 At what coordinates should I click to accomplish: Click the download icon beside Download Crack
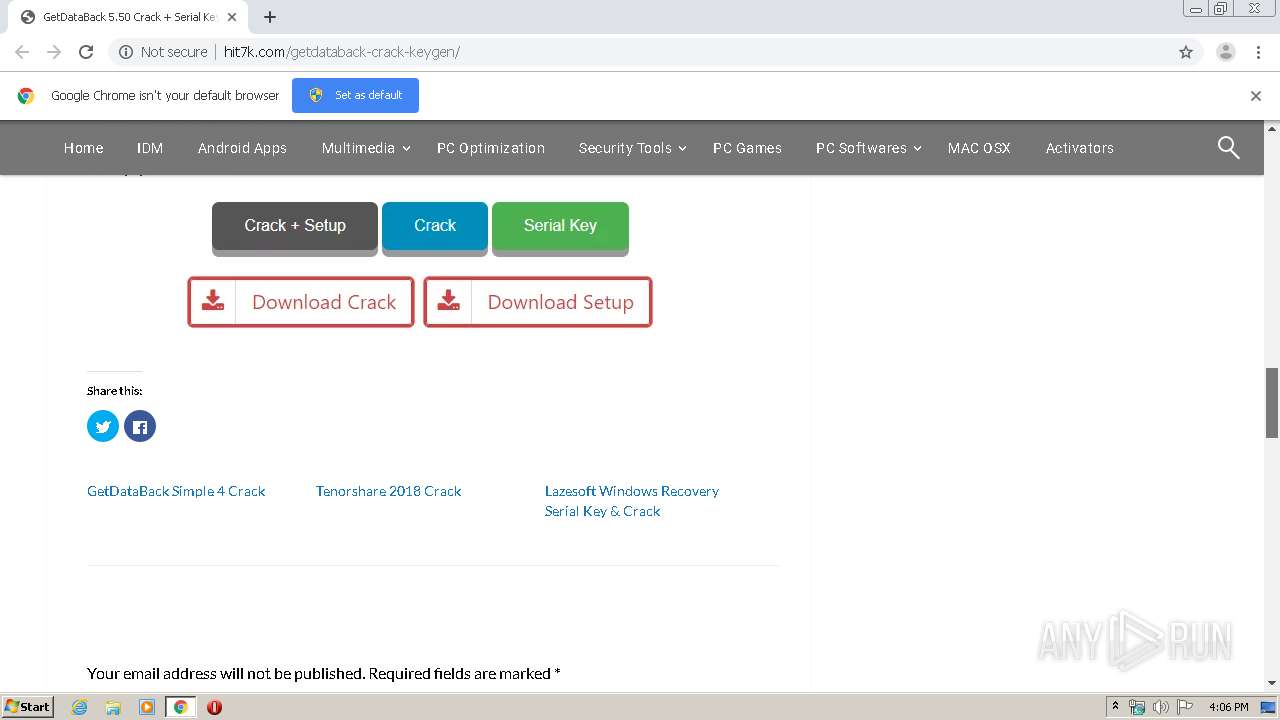point(213,302)
